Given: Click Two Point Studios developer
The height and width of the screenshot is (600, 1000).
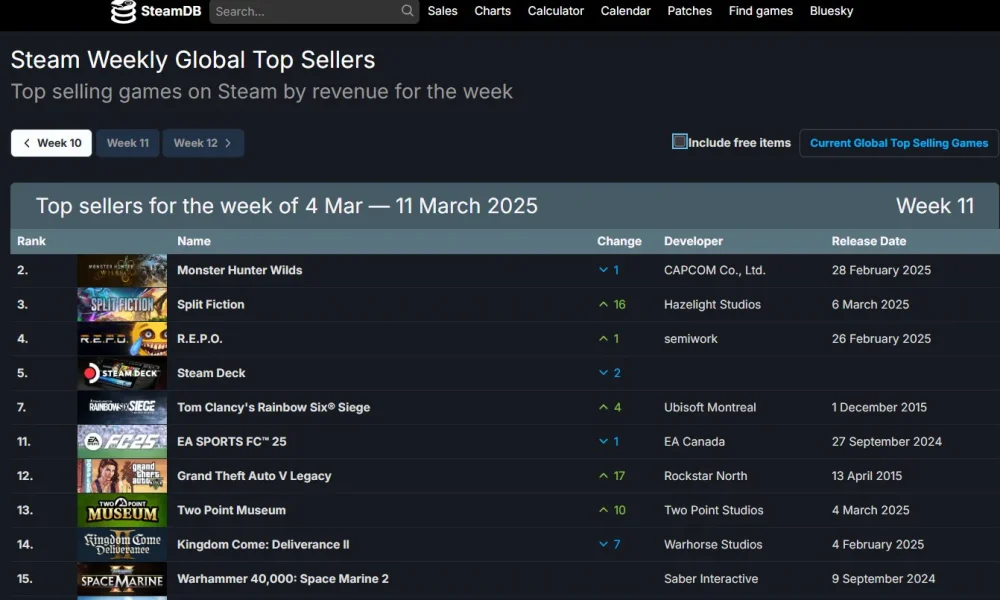Looking at the screenshot, I should point(714,510).
